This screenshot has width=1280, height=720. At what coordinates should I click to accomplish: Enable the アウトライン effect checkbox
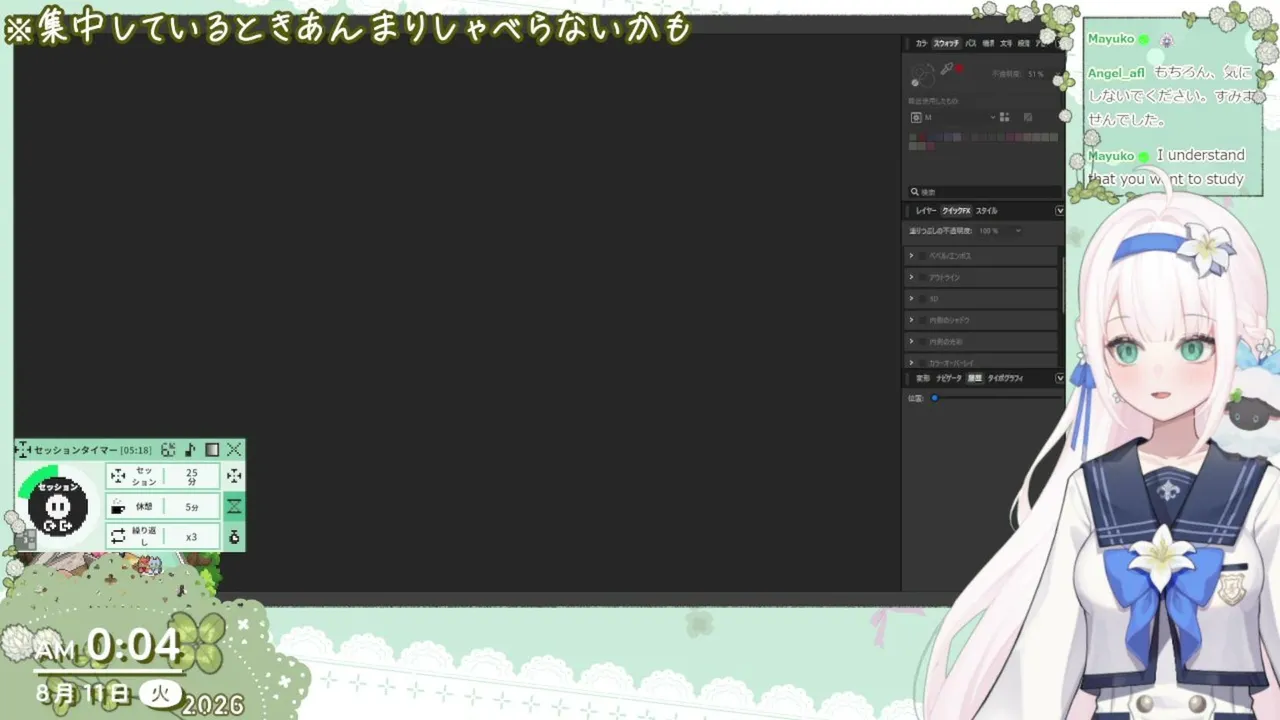(923, 277)
